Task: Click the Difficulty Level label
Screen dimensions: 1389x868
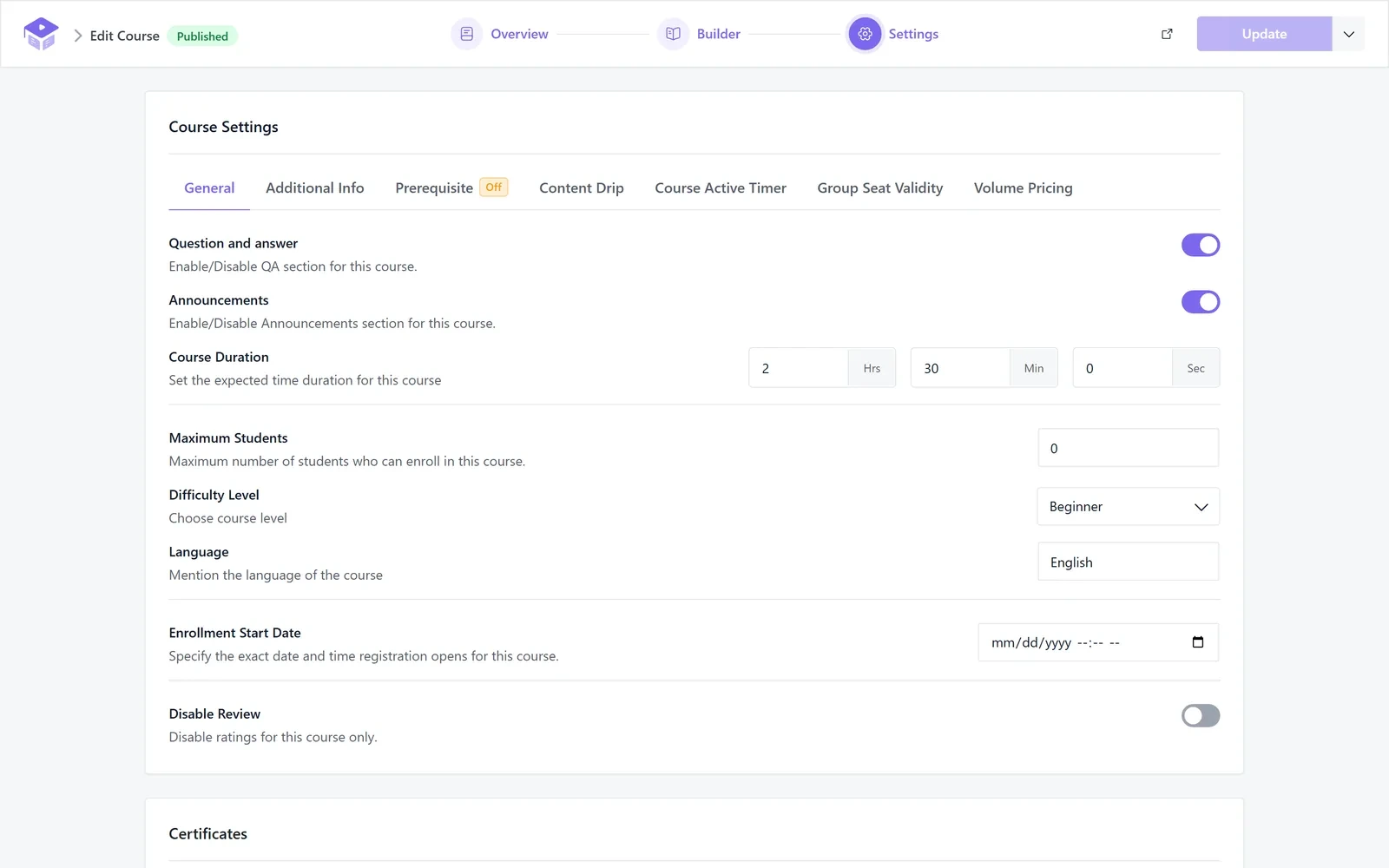Action: 214,495
